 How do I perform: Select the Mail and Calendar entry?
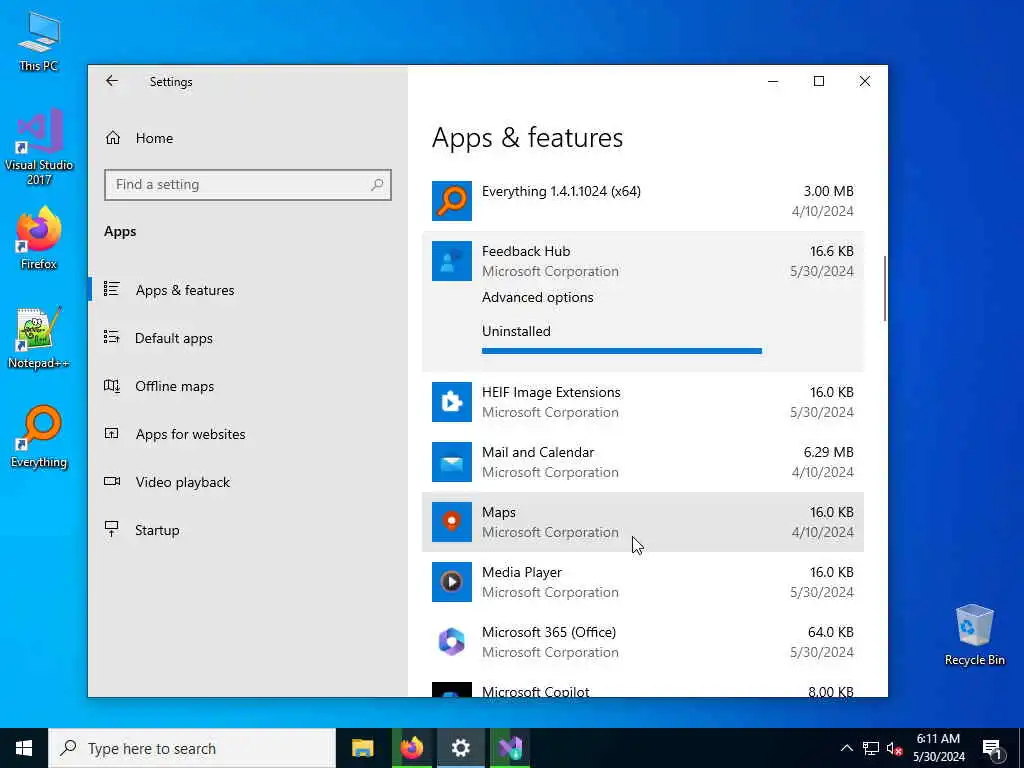click(x=643, y=462)
